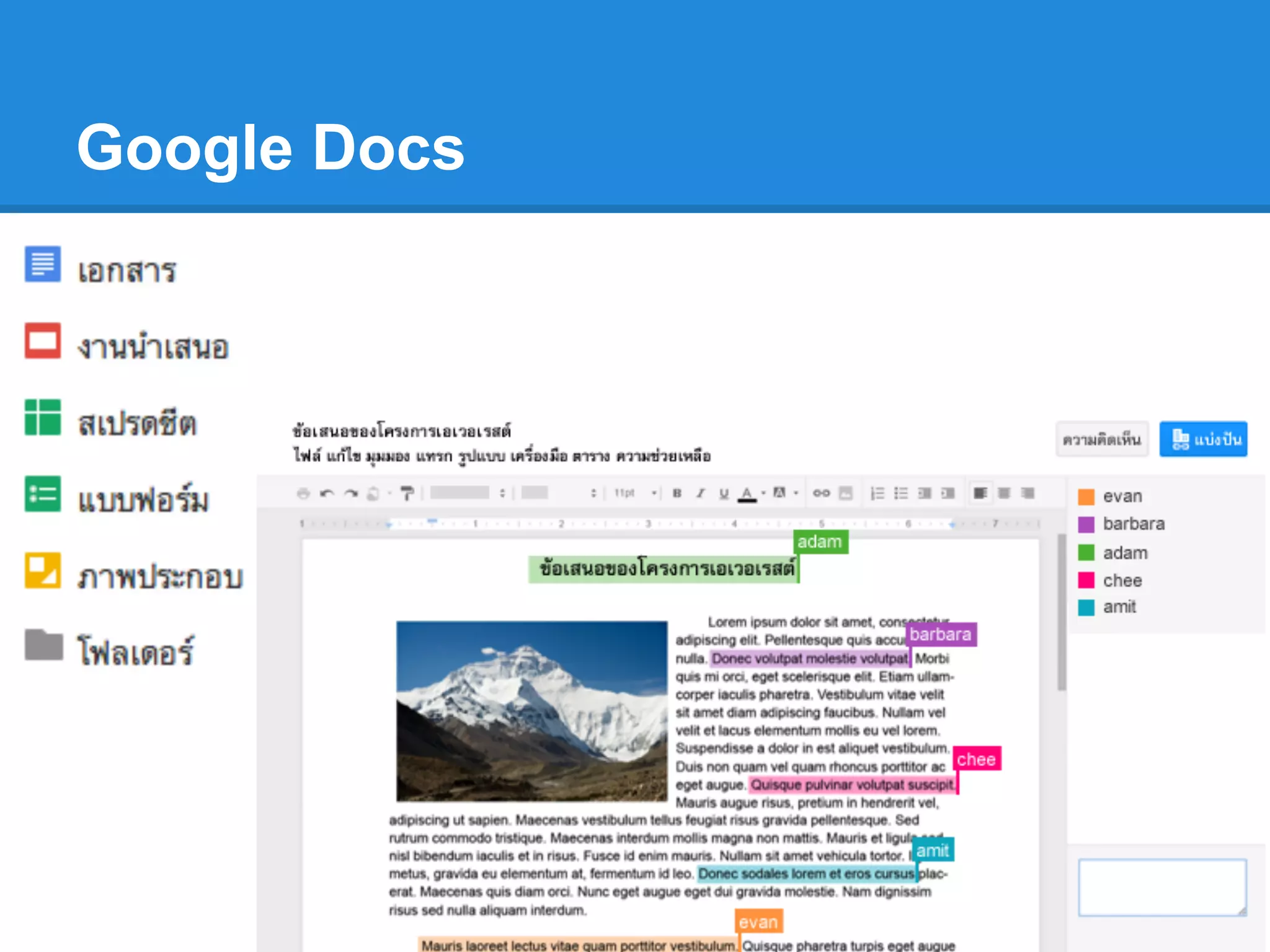Center align the text
1270x952 pixels.
coord(1005,493)
